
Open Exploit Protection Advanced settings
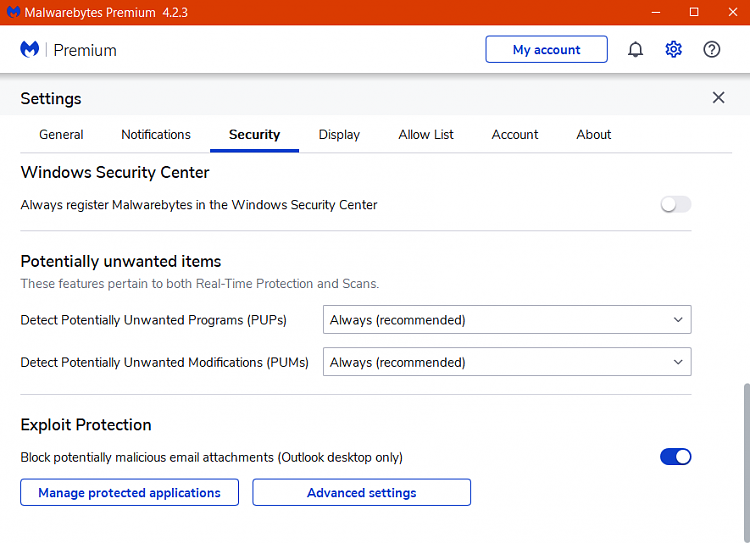[x=362, y=492]
